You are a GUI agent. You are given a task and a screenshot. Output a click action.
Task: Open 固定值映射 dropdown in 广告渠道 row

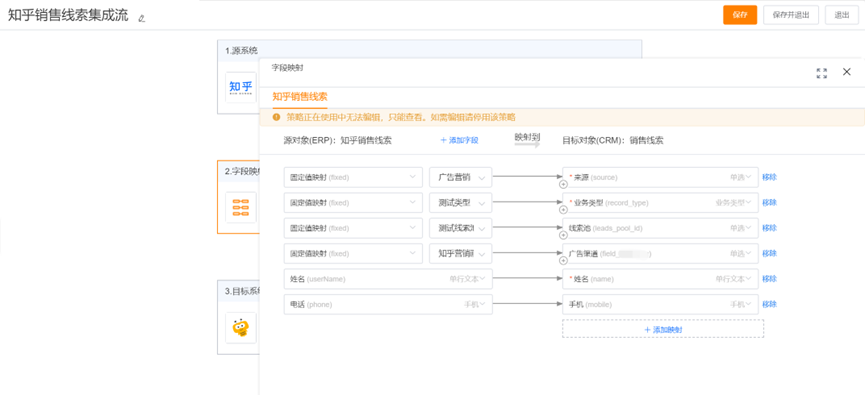click(x=353, y=253)
